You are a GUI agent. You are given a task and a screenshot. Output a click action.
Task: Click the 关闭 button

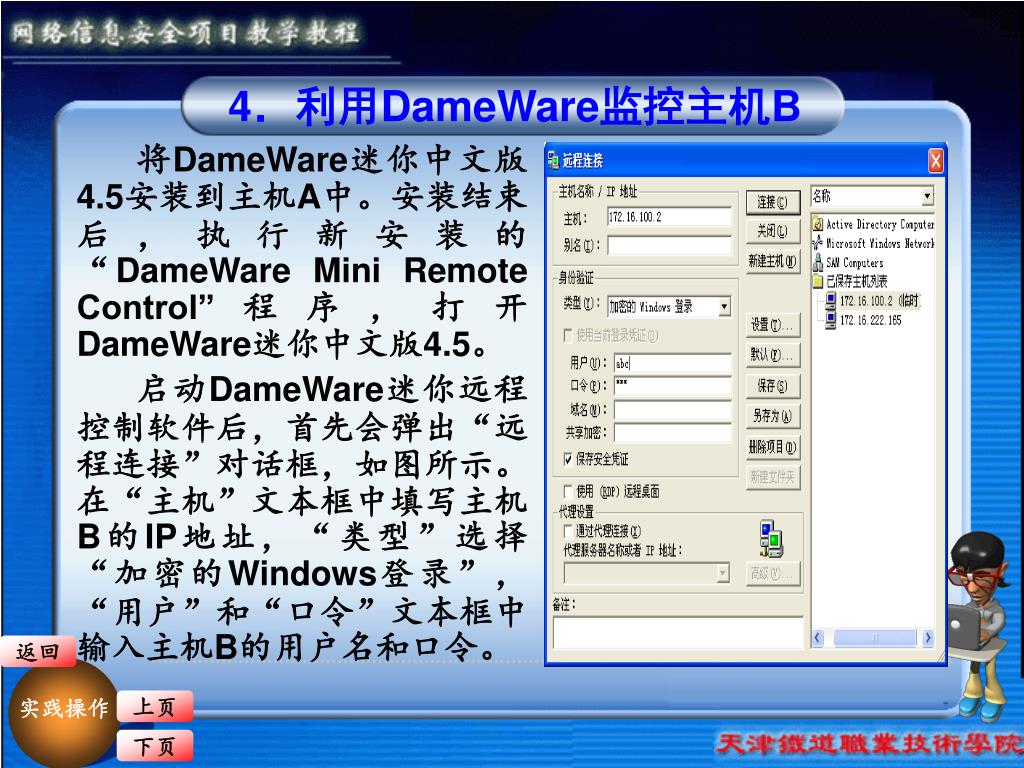[x=773, y=231]
